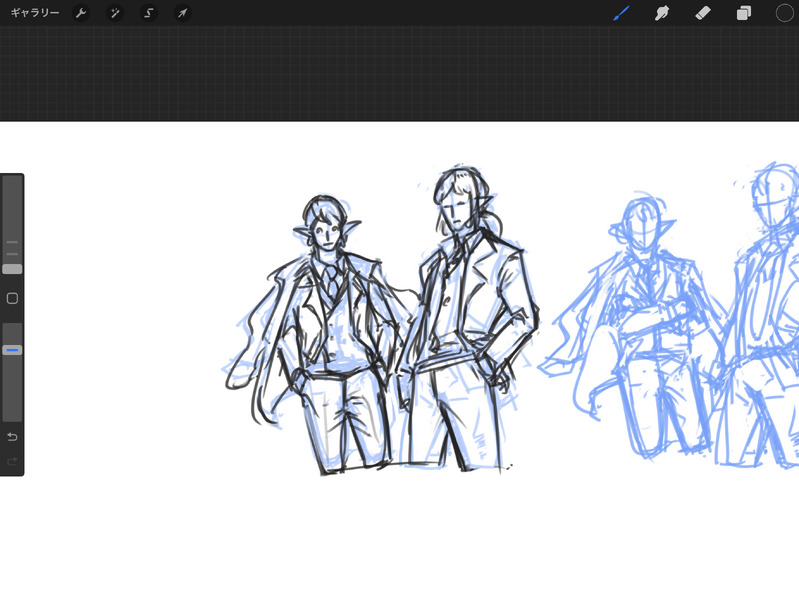Select the Brush tool
799x599 pixels.
[621, 13]
